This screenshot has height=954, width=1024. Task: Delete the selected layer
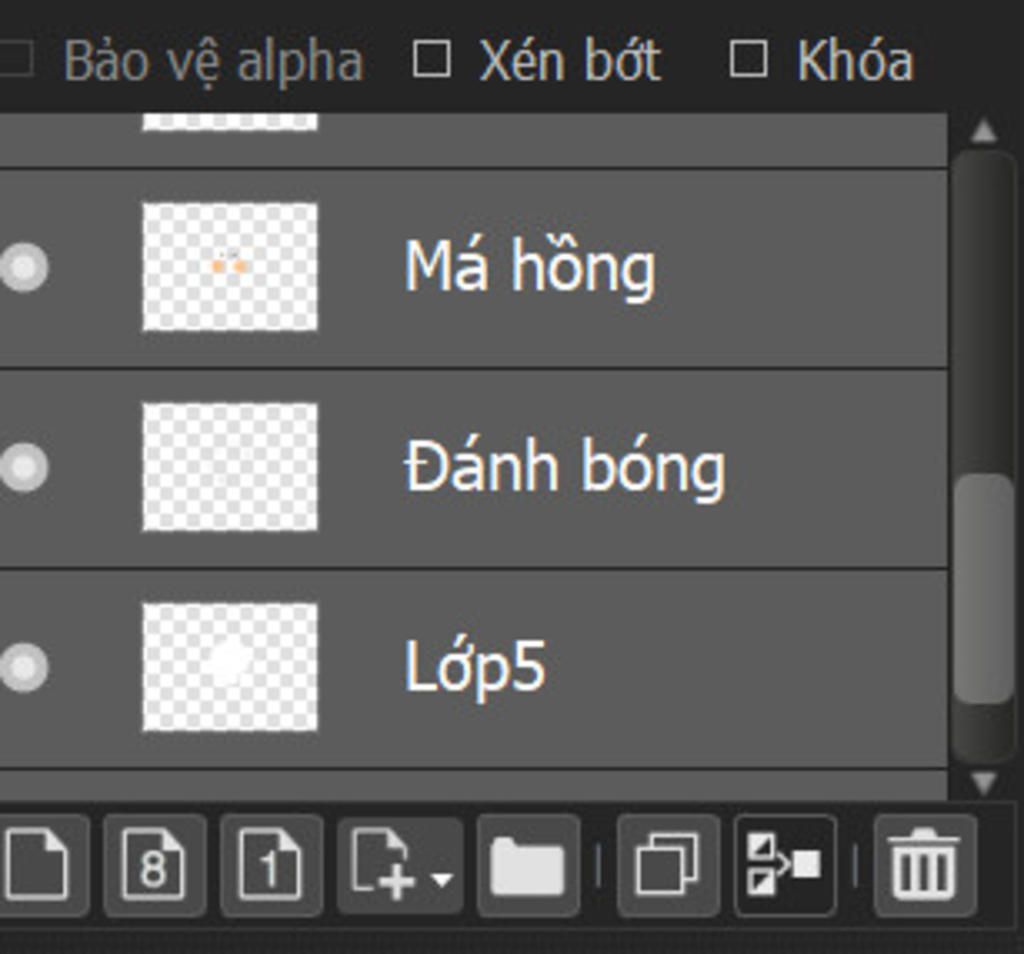(x=925, y=865)
